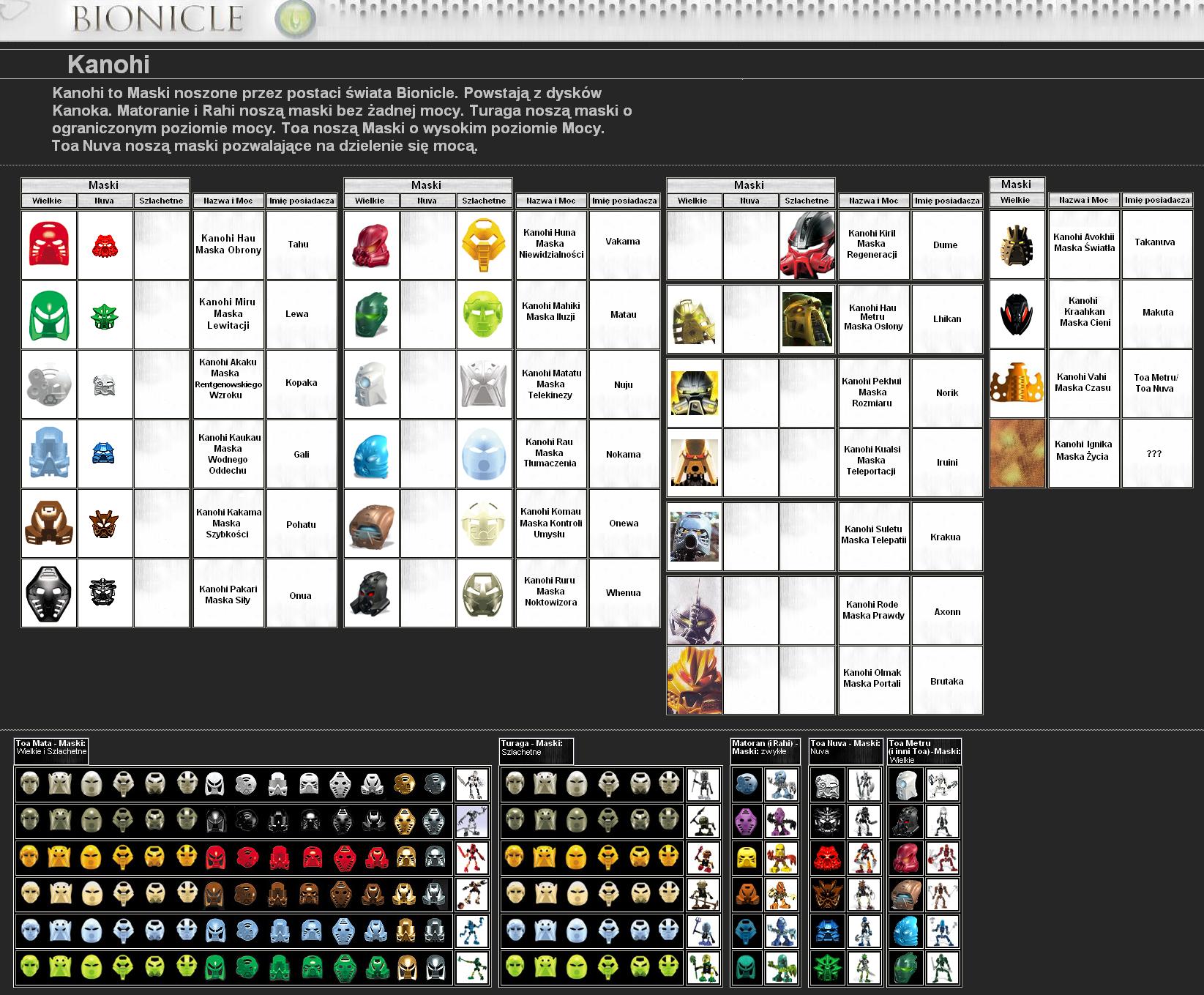
Task: Click the dark red Huna great mask in Vakama's row
Action: click(x=373, y=245)
